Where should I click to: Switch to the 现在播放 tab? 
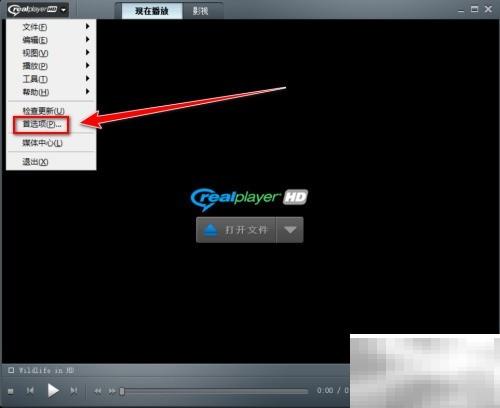click(x=152, y=11)
